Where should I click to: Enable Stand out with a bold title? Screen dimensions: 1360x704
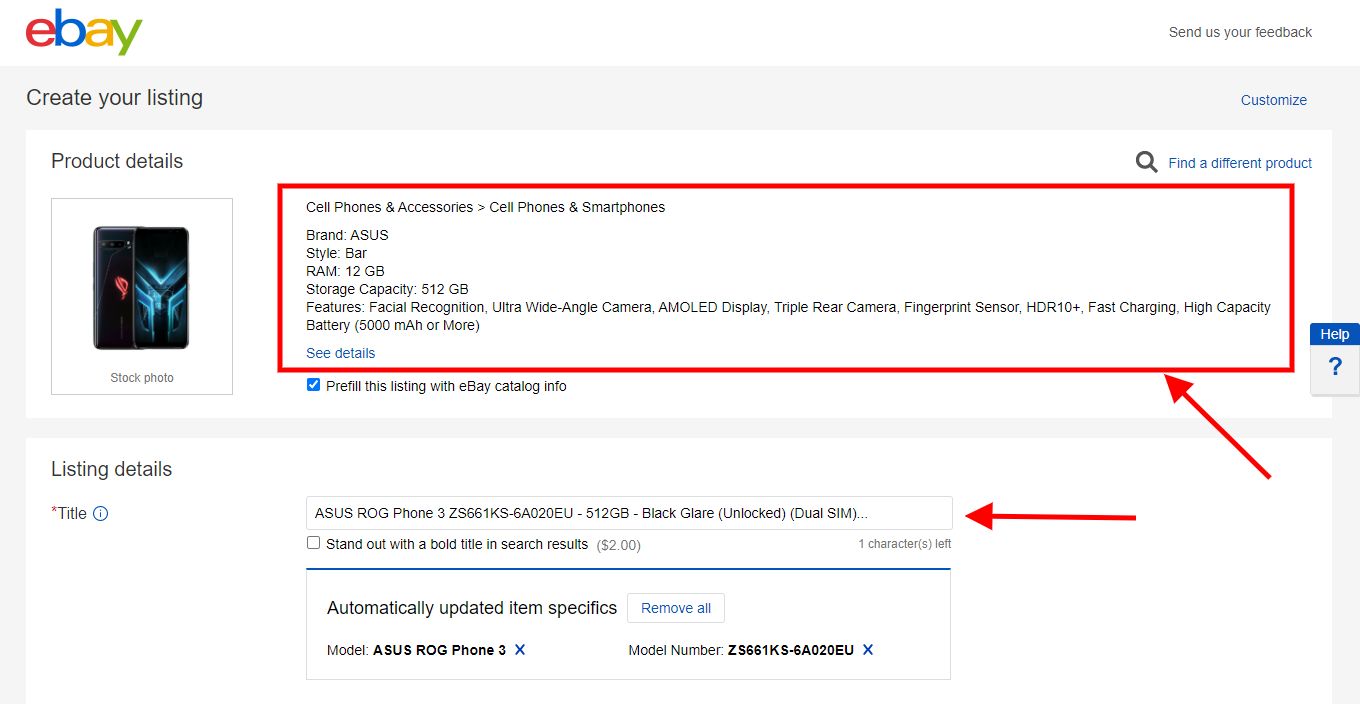click(313, 543)
